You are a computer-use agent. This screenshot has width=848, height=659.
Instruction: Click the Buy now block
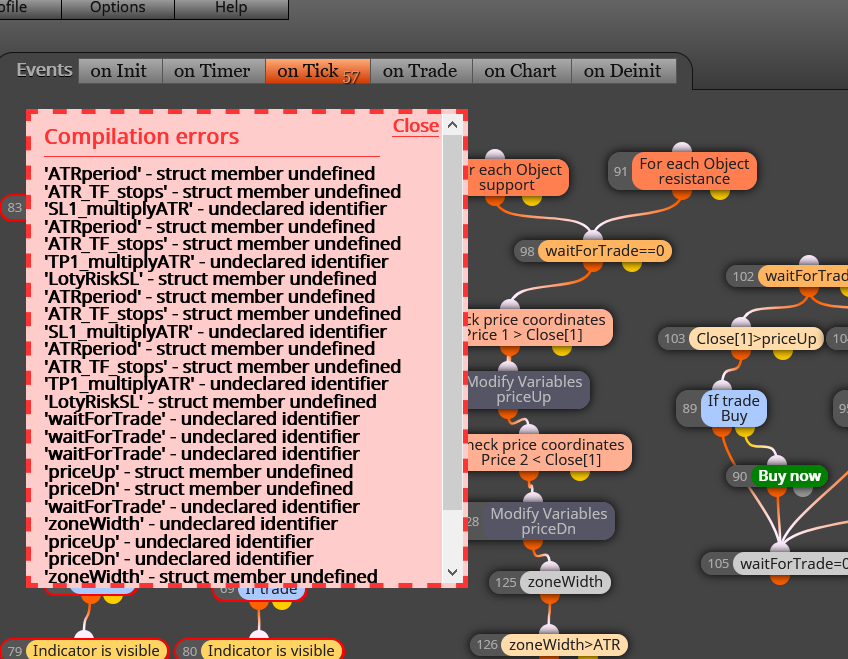(789, 476)
